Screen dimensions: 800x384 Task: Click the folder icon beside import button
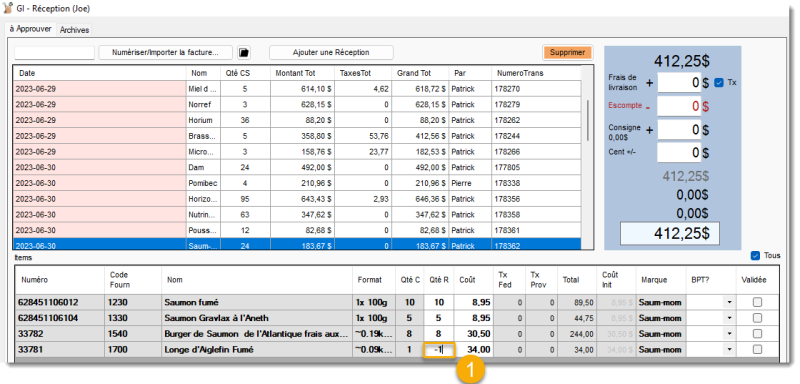244,53
